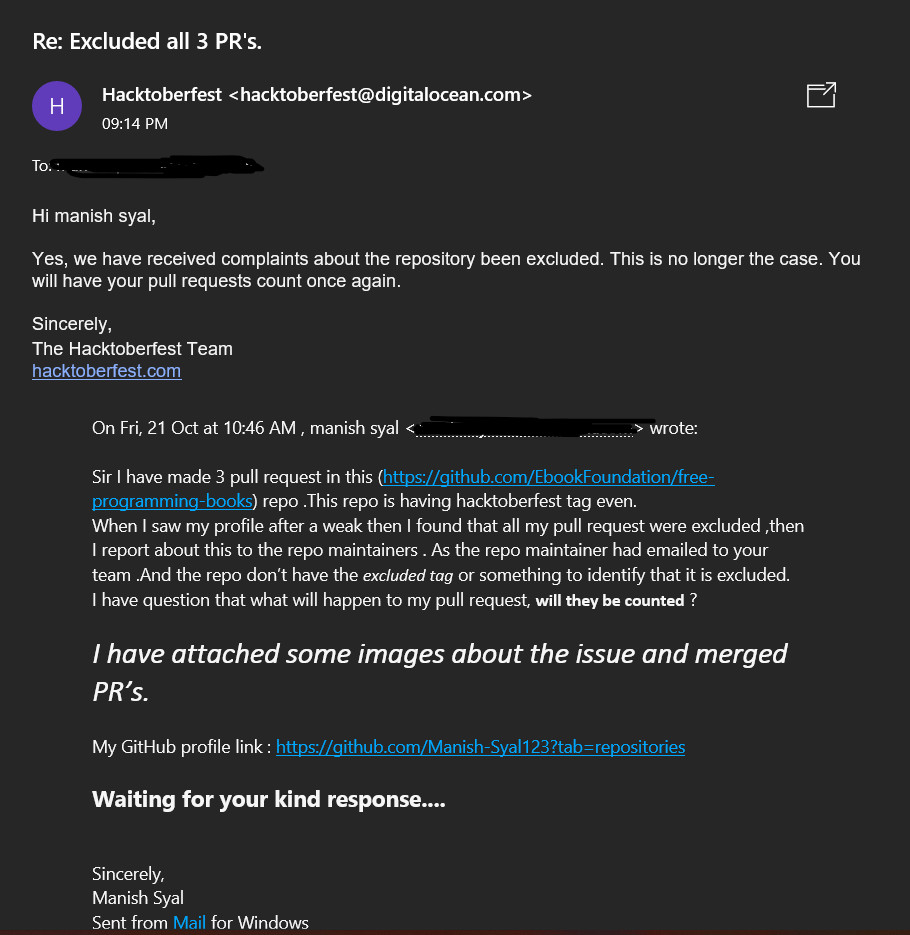Click the Sent from Mail for Windows line
Viewport: 910px width, 935px height.
click(199, 922)
